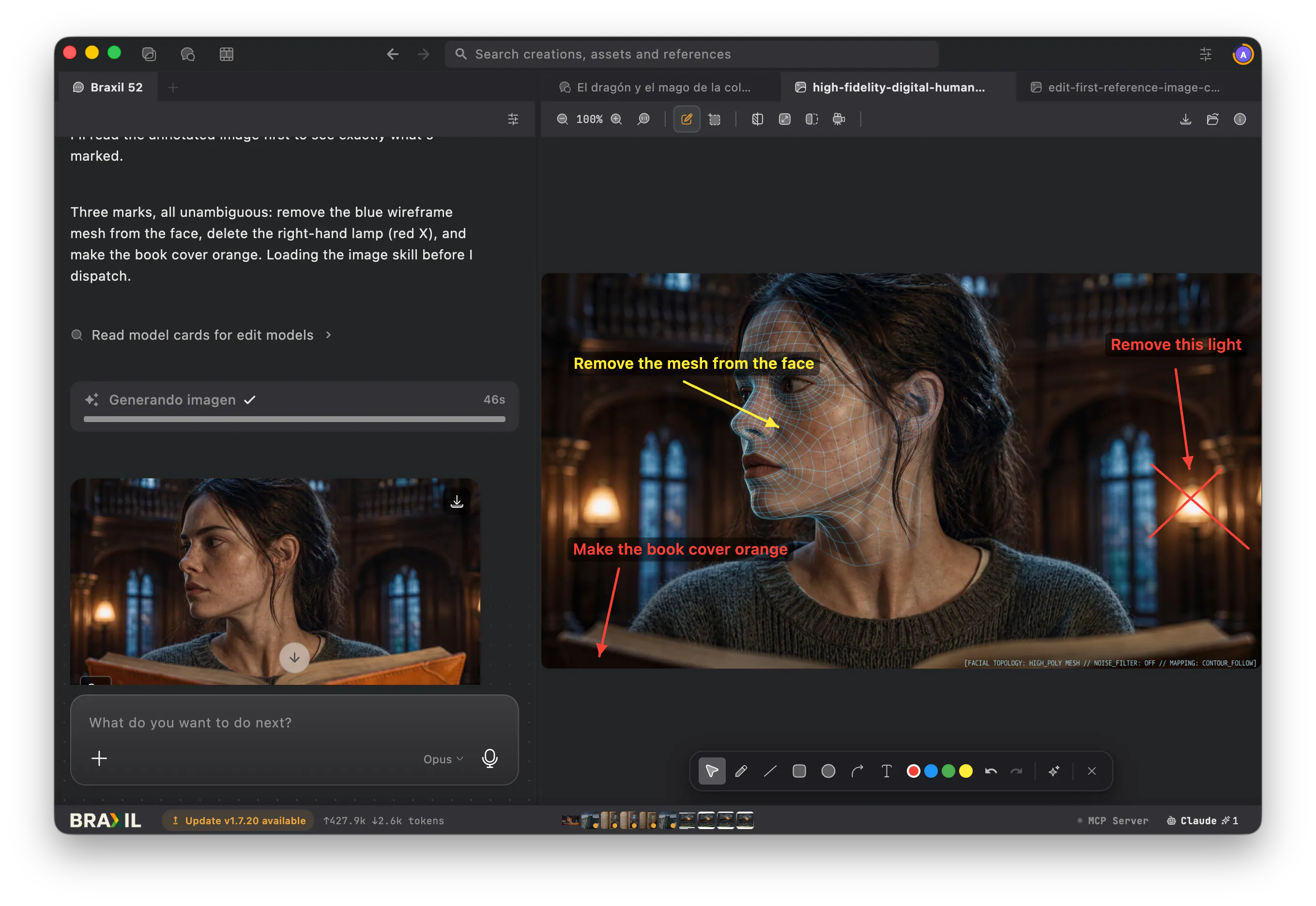Focus the 'What do you want to do next?' input
The image size is (1316, 906).
point(294,723)
